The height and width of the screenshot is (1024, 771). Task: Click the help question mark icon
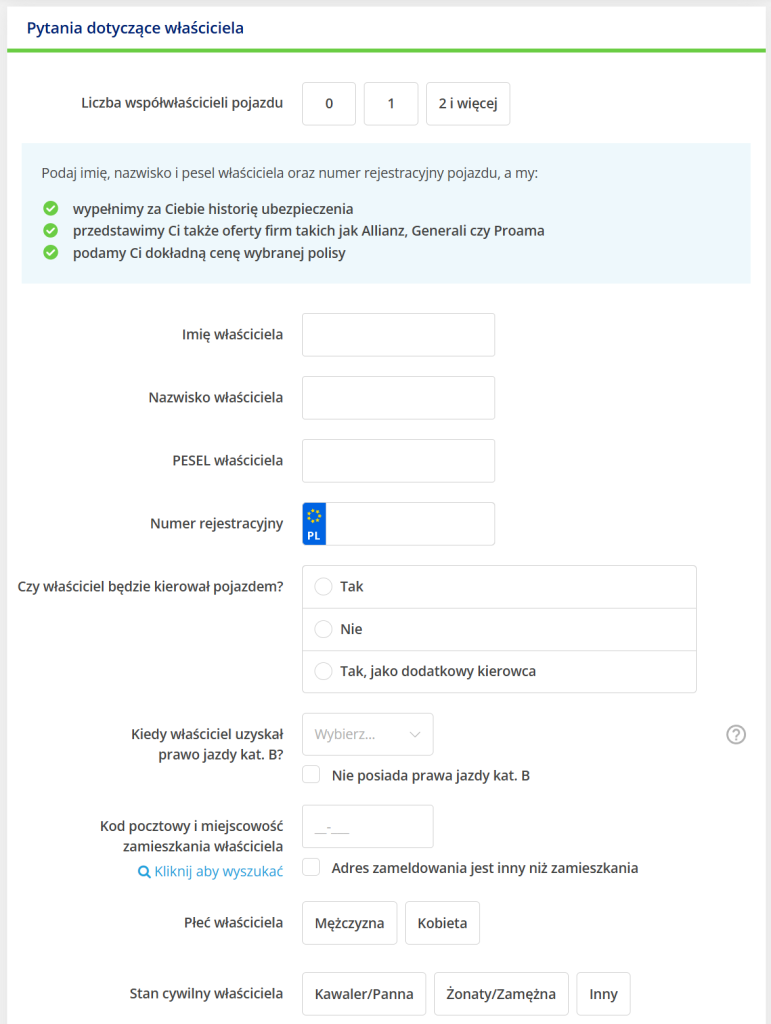click(x=736, y=734)
